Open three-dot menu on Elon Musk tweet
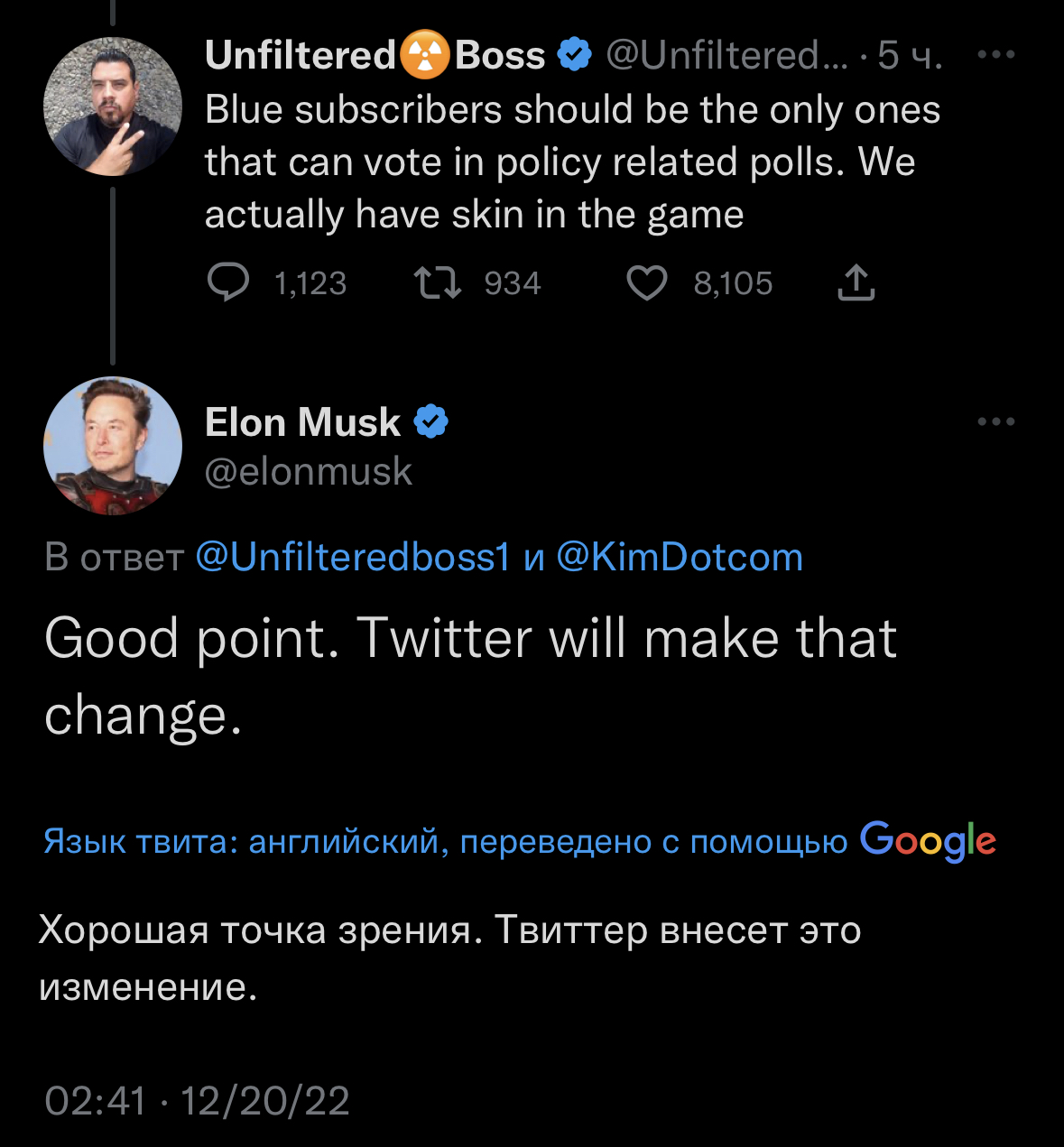This screenshot has width=1064, height=1147. click(996, 421)
